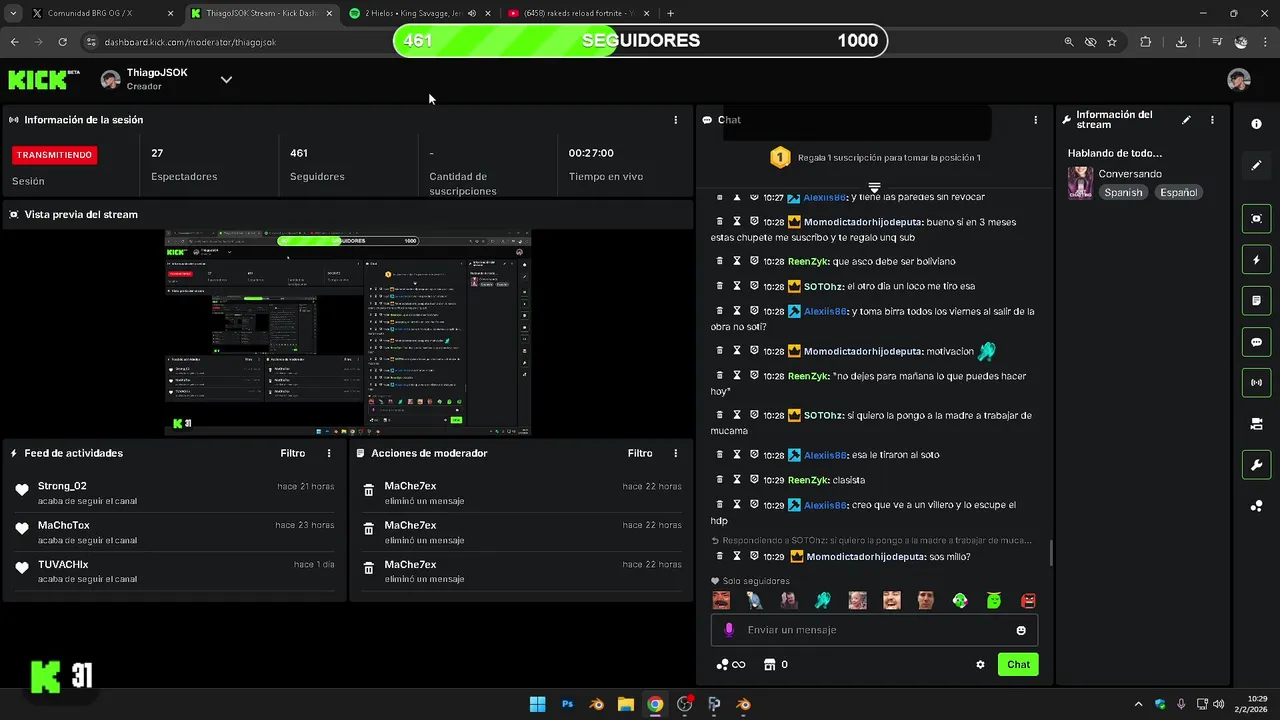Click username Momodictadorhijodeputa on motivacion message
Image resolution: width=1280 pixels, height=720 pixels.
click(x=863, y=352)
